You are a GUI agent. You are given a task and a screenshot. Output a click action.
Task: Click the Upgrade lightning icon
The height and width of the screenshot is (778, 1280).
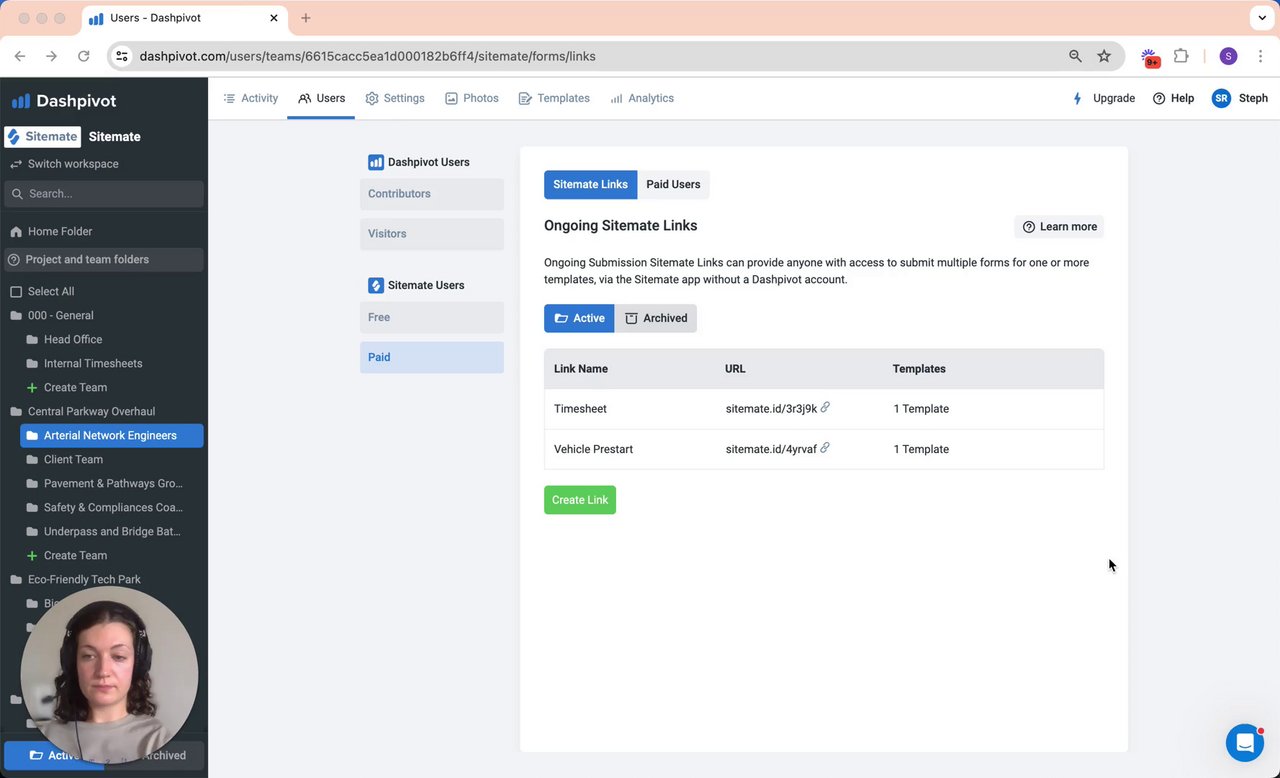(1077, 98)
